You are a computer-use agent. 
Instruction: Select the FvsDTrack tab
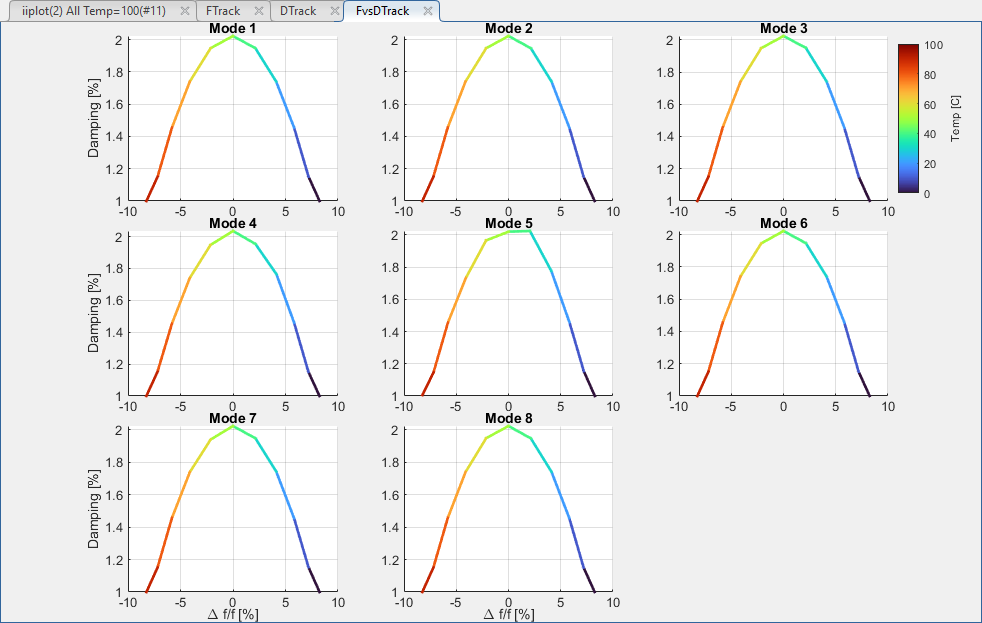click(x=383, y=11)
